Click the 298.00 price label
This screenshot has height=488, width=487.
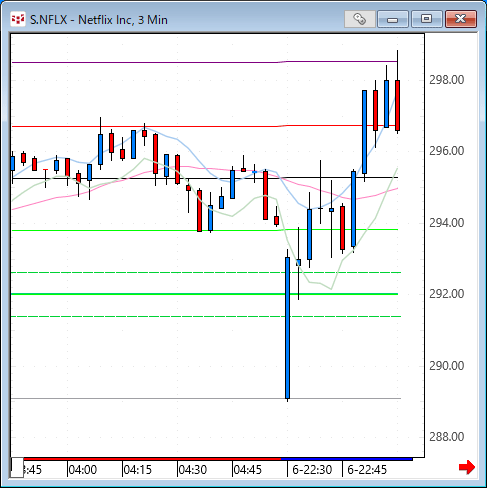[446, 80]
